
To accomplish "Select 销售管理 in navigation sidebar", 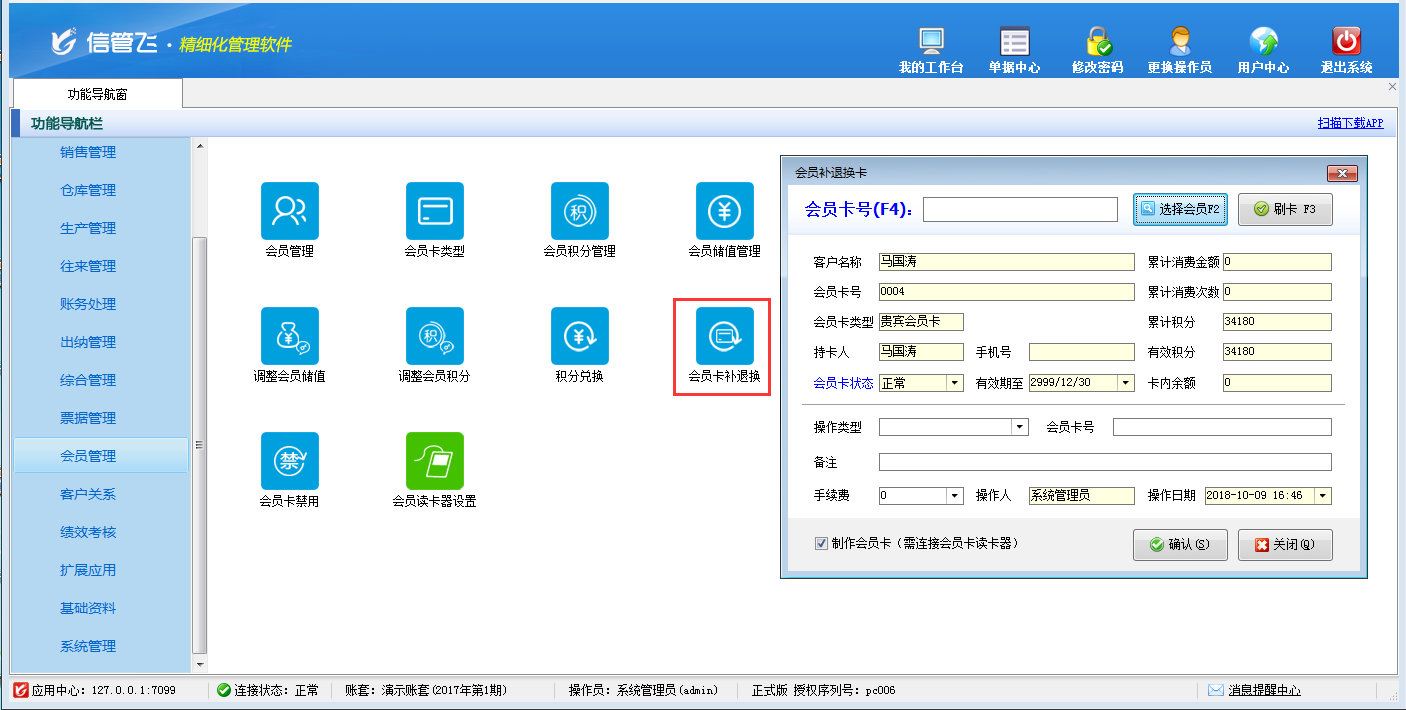I will pyautogui.click(x=88, y=152).
